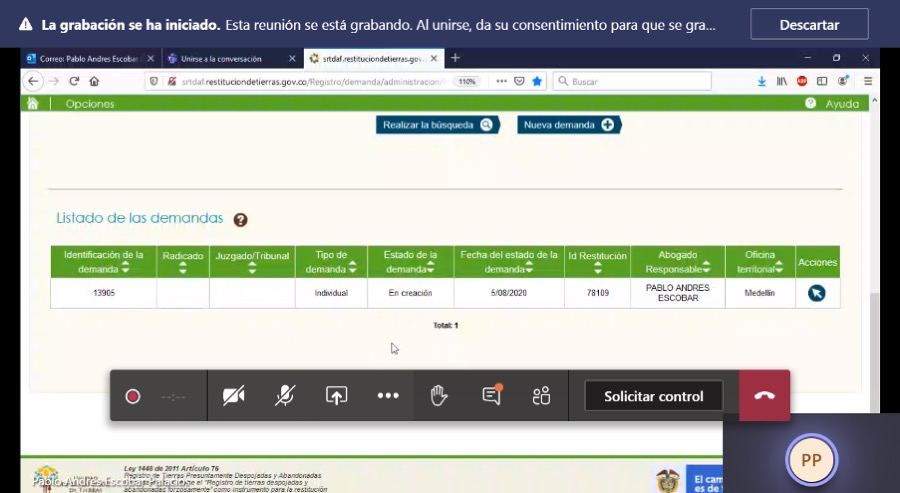
Task: Go back in the browser
Action: point(33,81)
